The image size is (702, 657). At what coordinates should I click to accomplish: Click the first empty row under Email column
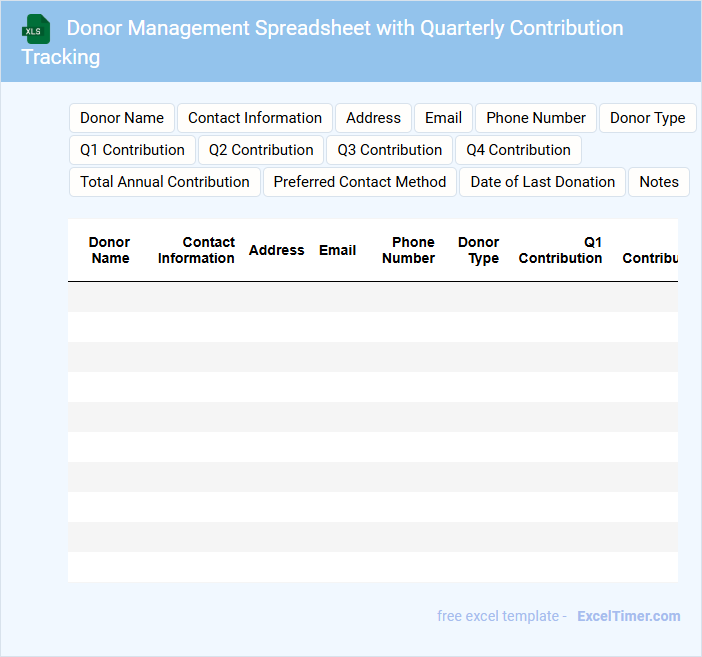(x=338, y=297)
